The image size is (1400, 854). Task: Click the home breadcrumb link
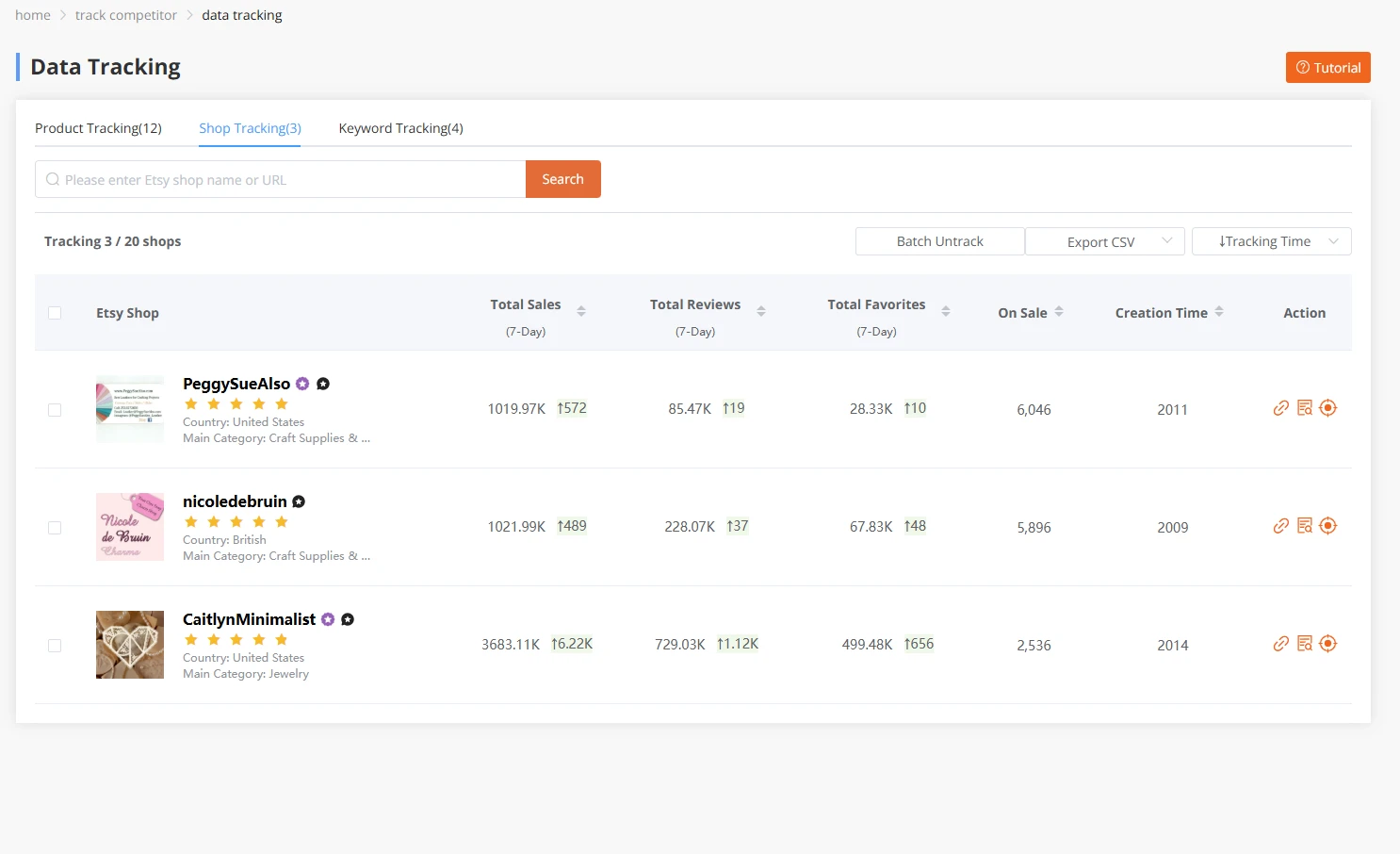[x=33, y=14]
